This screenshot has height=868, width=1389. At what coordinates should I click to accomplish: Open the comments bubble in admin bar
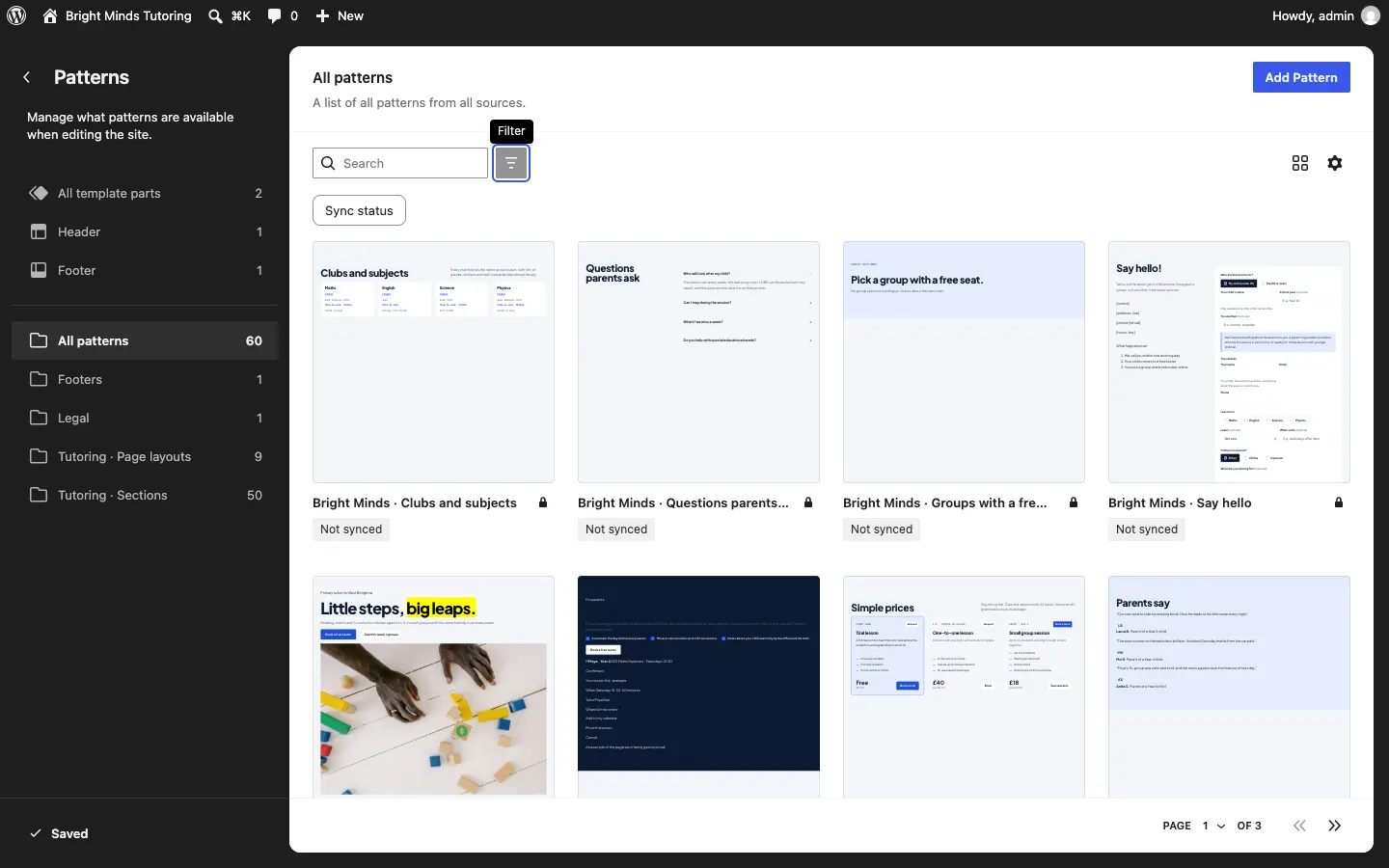[x=283, y=15]
